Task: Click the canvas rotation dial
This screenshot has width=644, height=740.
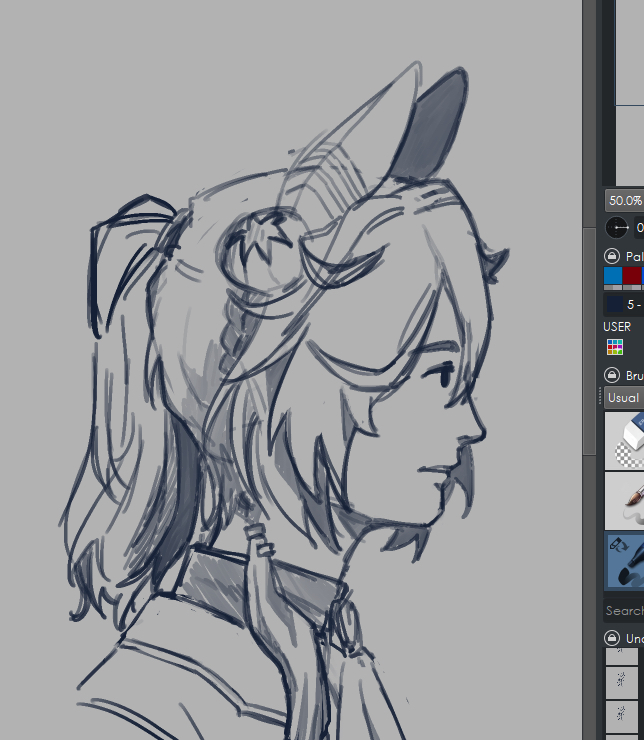Action: coord(617,228)
